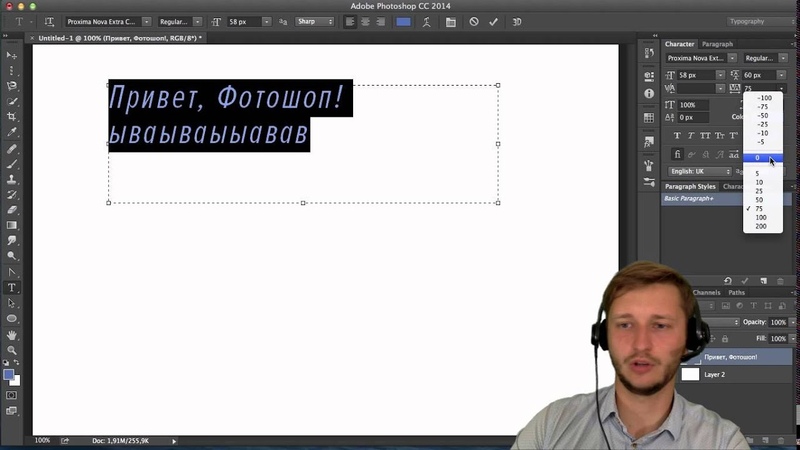Open anti-aliasing Sharp dropdown

[314, 22]
